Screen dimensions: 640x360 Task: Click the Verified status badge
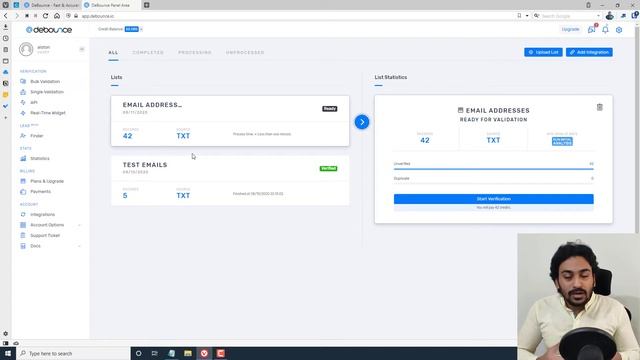pyautogui.click(x=328, y=168)
